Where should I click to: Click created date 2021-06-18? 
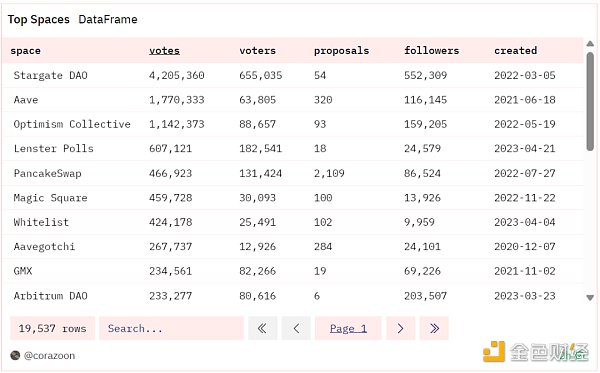click(x=525, y=100)
